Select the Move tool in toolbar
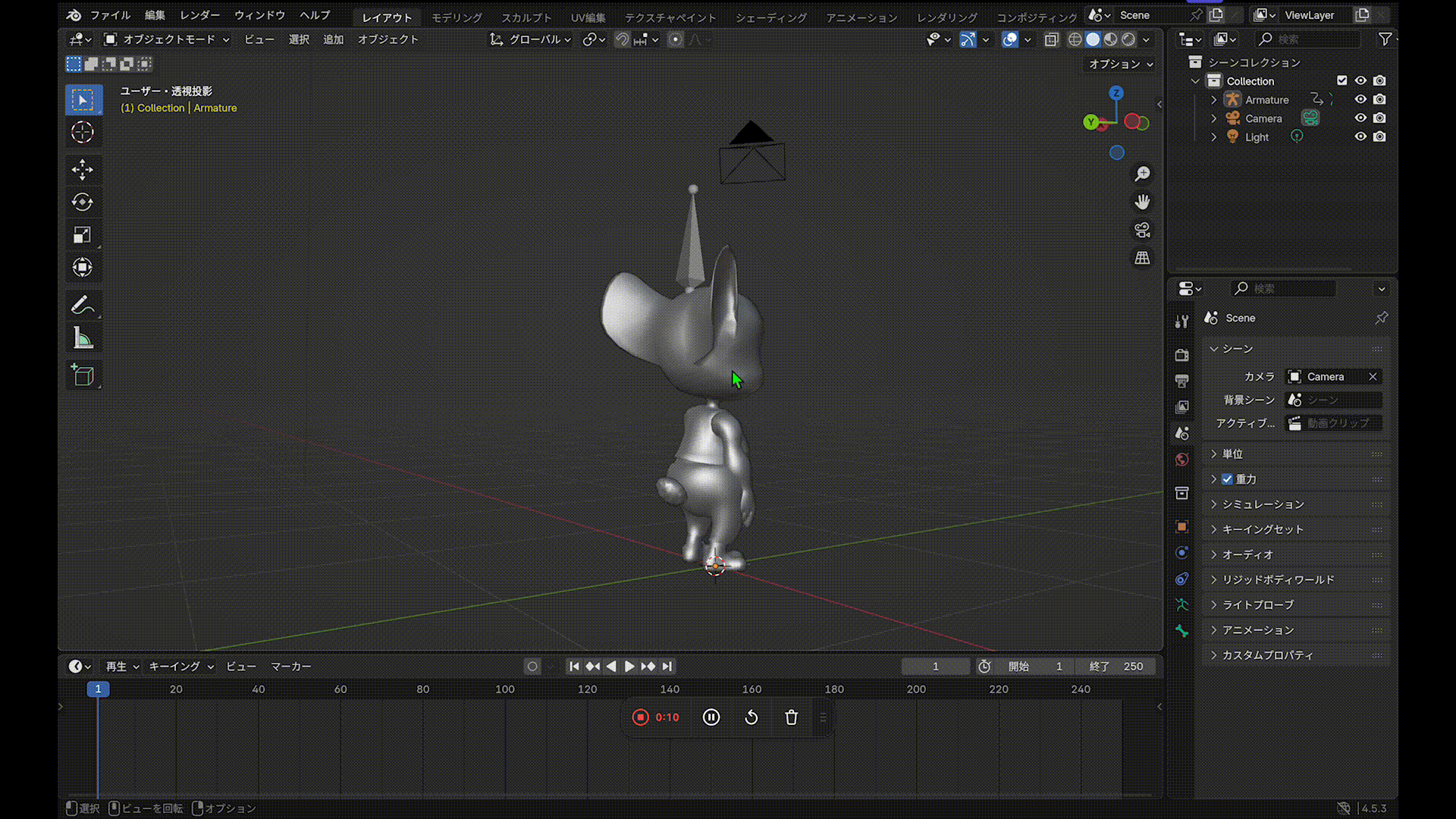 coord(83,169)
